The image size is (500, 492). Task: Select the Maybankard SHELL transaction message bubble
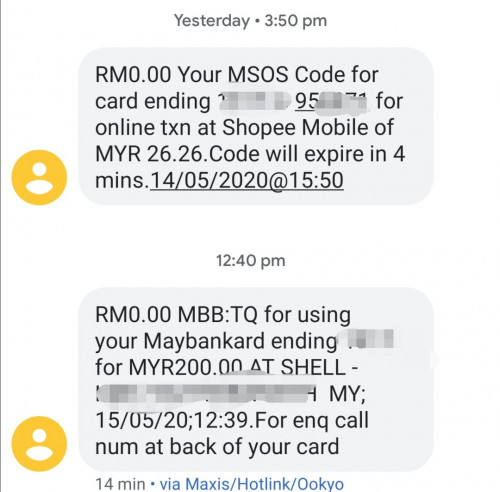256,379
